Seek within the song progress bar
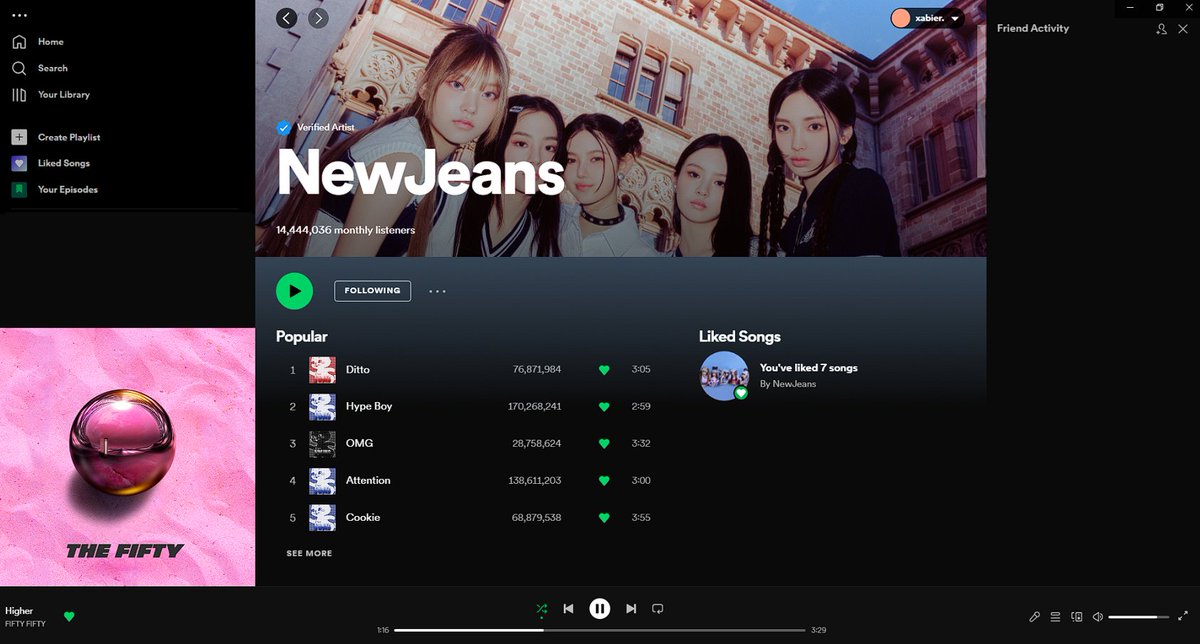The width and height of the screenshot is (1200, 644). coord(599,630)
